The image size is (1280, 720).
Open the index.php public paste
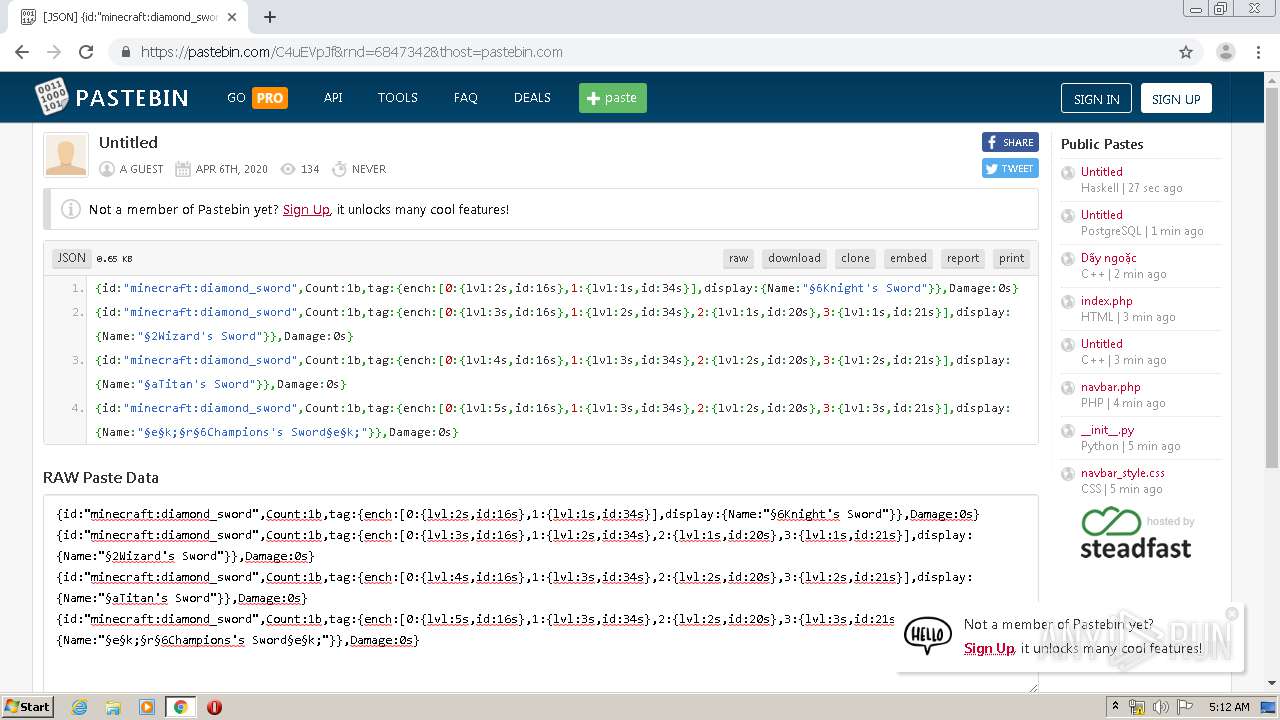pyautogui.click(x=1106, y=301)
